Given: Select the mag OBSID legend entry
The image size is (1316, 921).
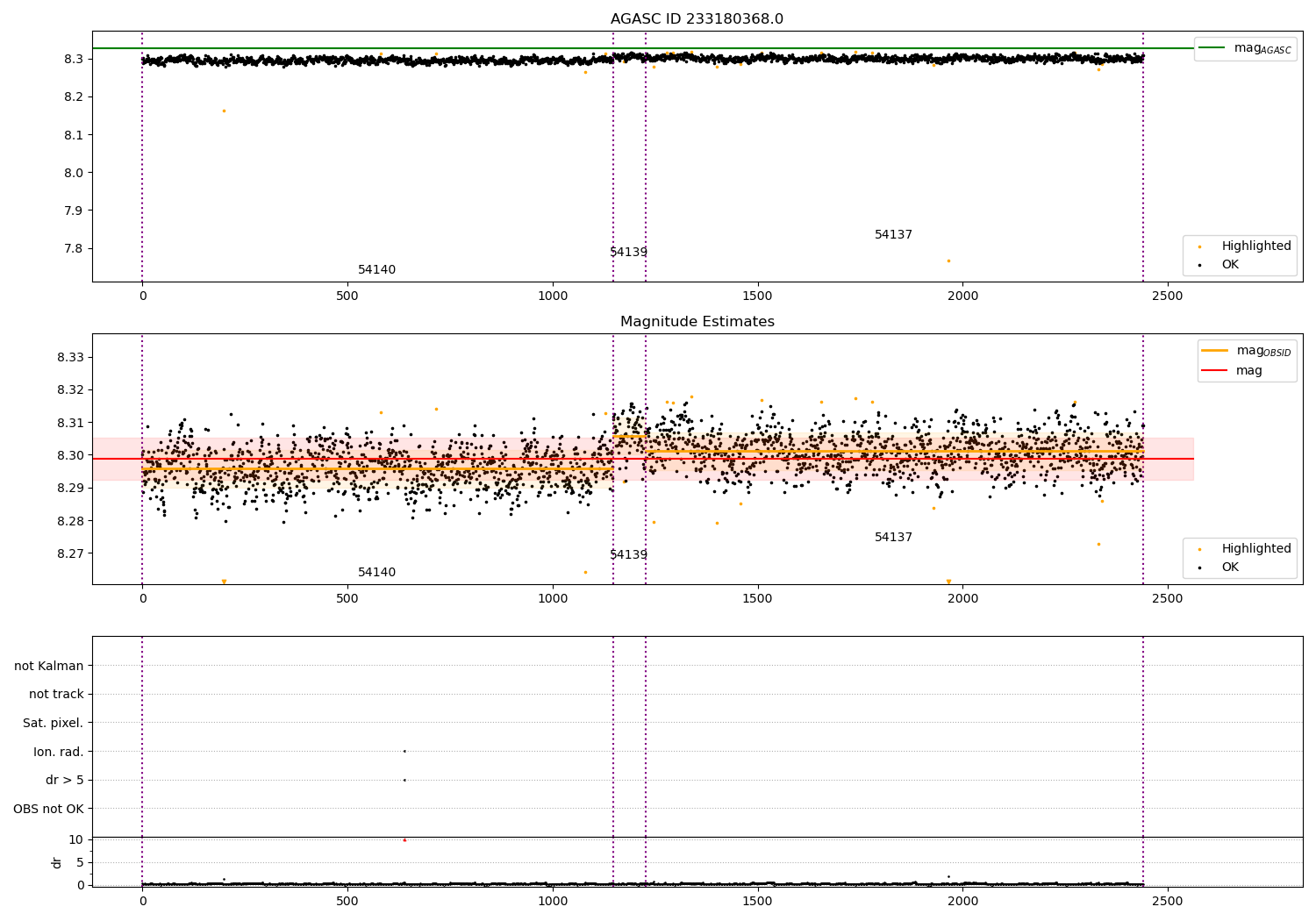Looking at the screenshot, I should pyautogui.click(x=1245, y=351).
